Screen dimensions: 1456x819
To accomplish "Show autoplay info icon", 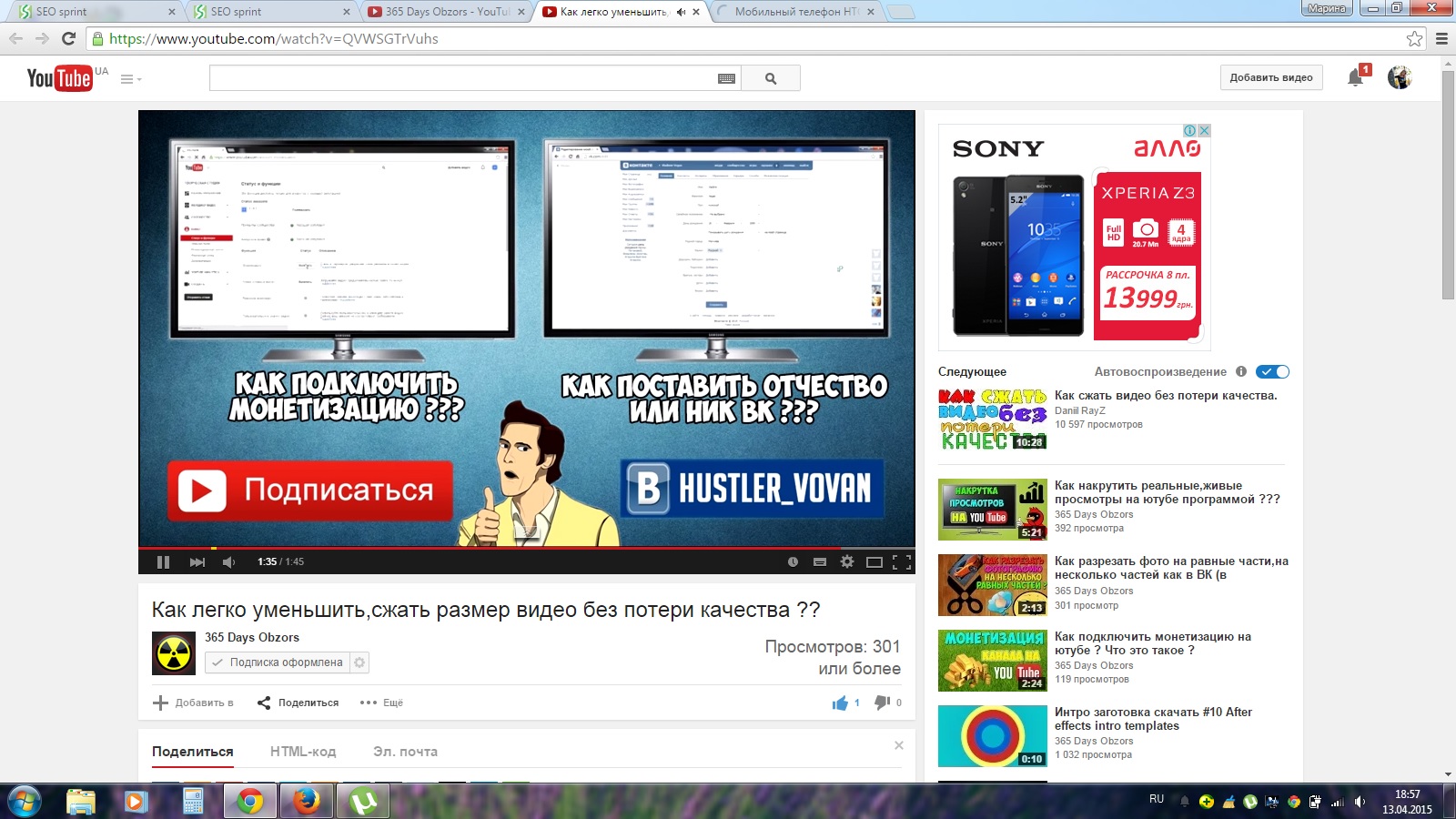I will (x=1240, y=371).
